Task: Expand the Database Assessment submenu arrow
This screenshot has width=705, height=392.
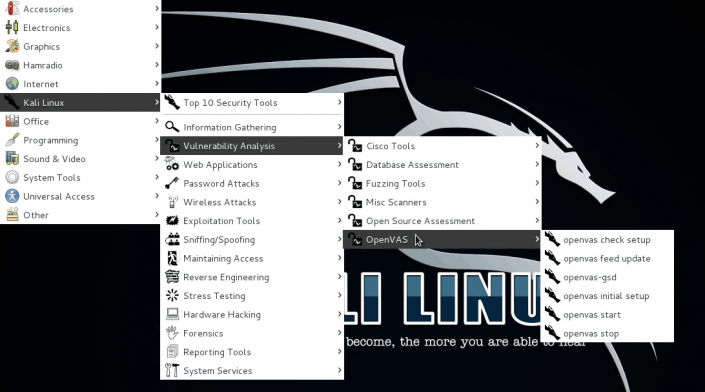Action: 537,164
